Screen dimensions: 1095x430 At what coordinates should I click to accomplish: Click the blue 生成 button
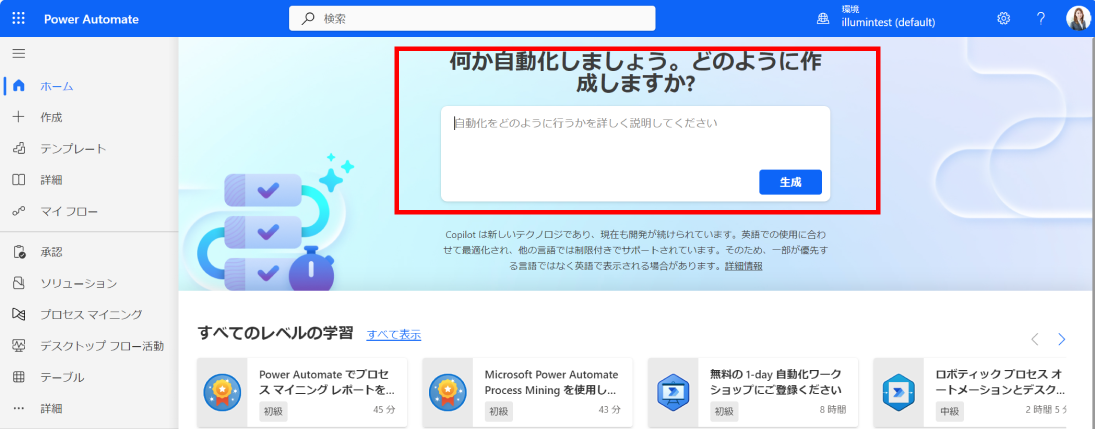click(x=791, y=182)
